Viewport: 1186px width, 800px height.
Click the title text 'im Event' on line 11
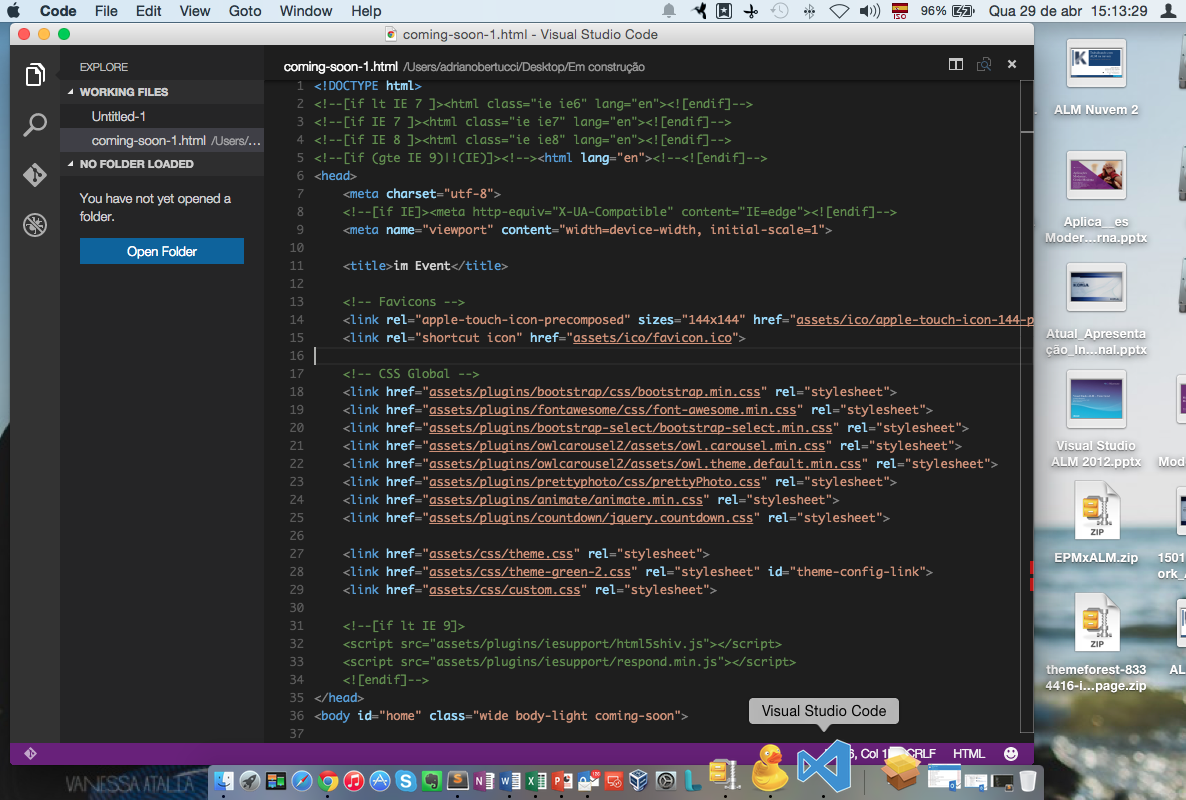[422, 266]
